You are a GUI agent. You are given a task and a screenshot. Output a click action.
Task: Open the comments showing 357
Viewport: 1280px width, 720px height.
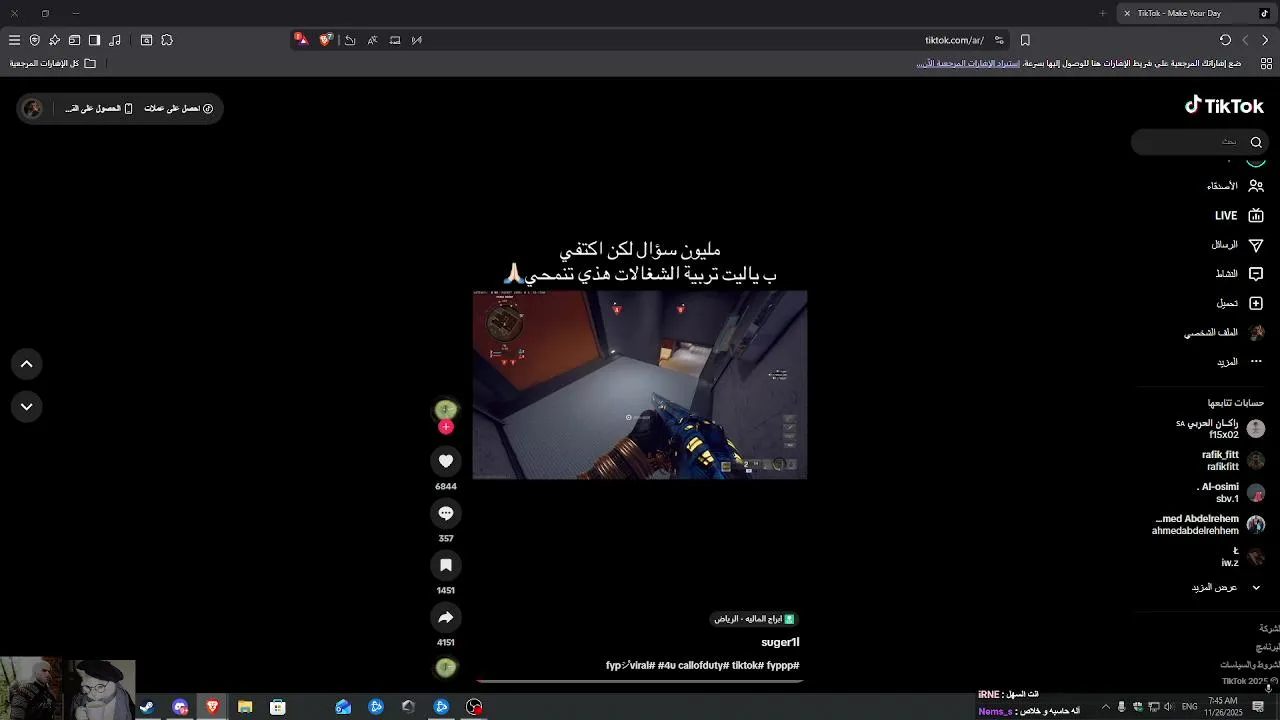pos(446,513)
